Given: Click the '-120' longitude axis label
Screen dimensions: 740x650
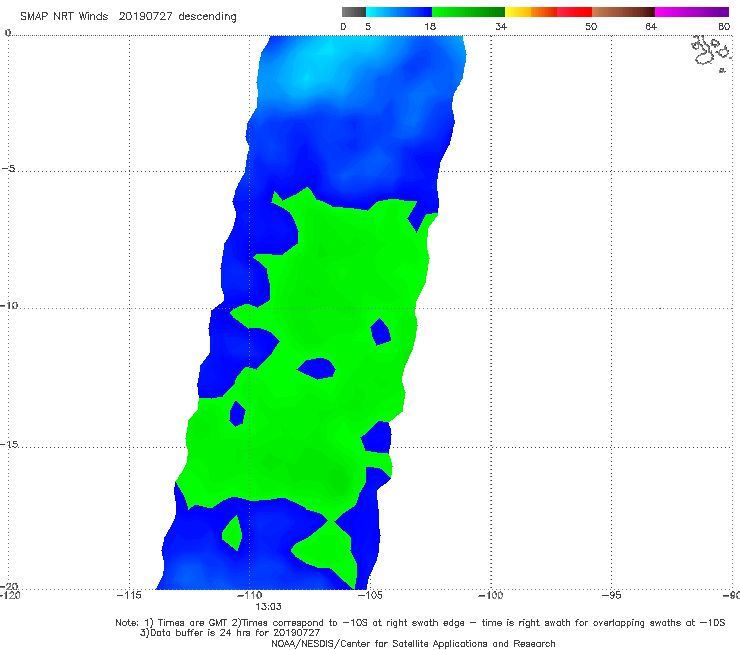Looking at the screenshot, I should point(10,595).
